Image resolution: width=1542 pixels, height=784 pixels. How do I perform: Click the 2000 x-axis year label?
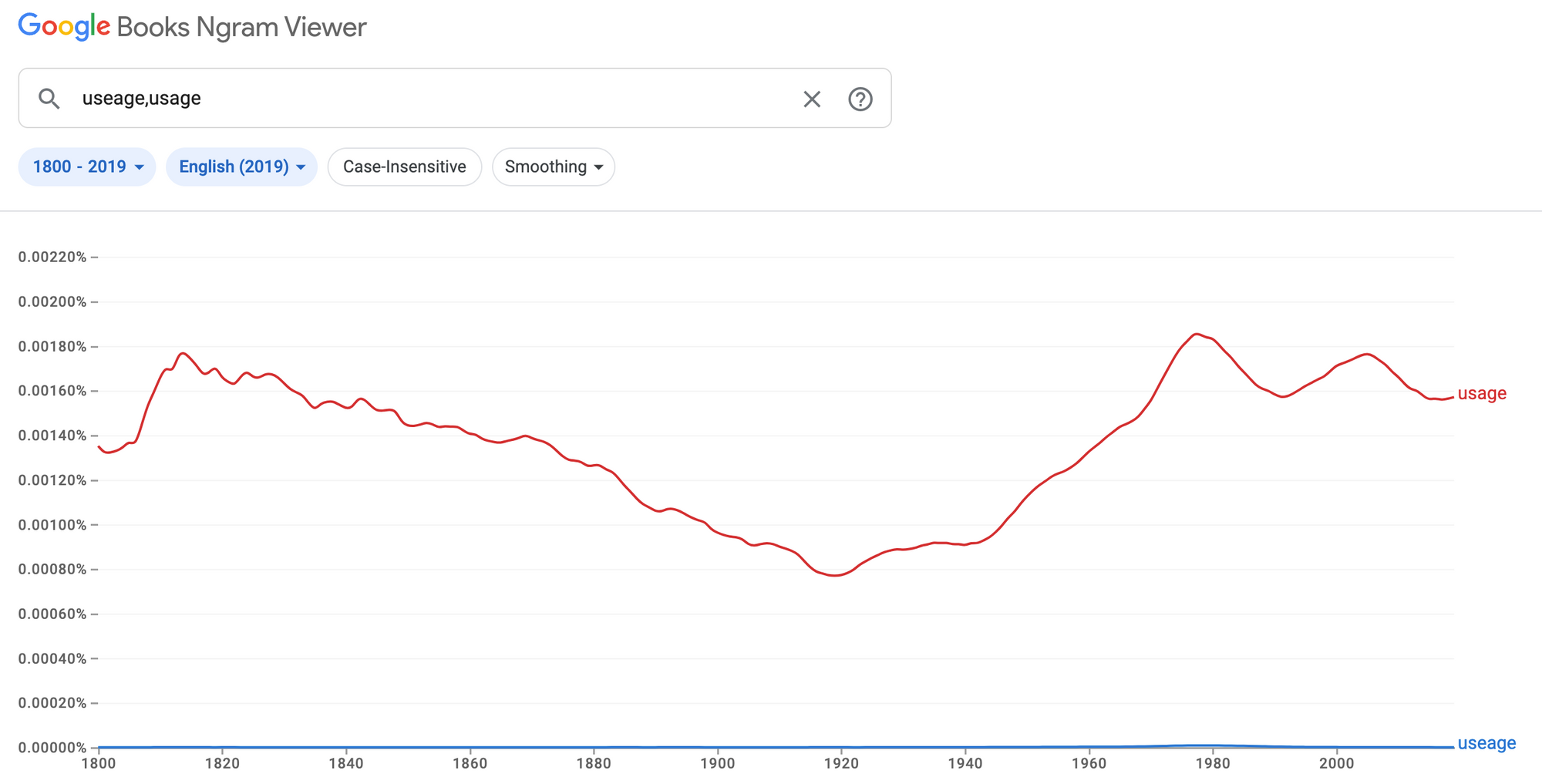pyautogui.click(x=1336, y=763)
